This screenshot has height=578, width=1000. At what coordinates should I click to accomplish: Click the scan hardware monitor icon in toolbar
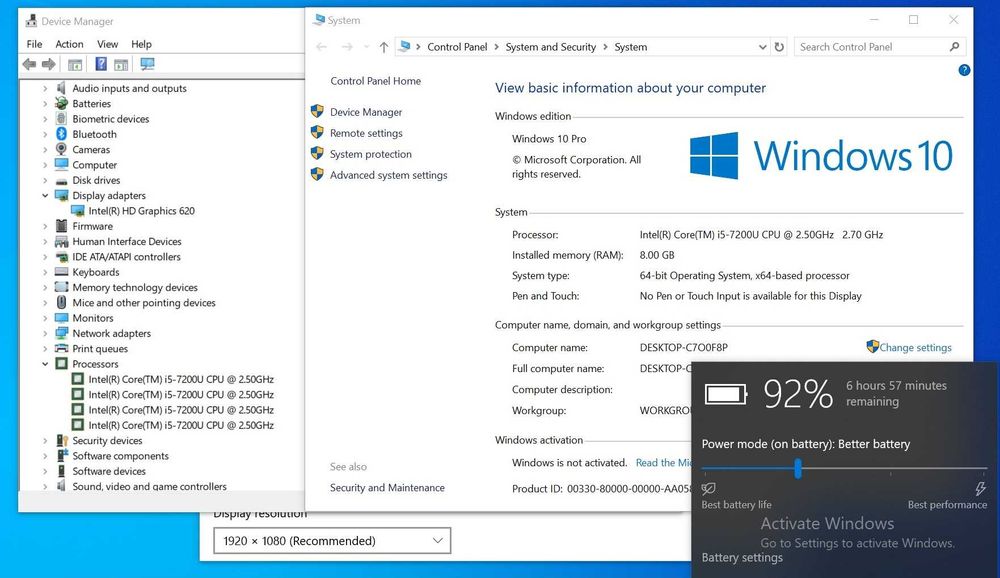[147, 64]
